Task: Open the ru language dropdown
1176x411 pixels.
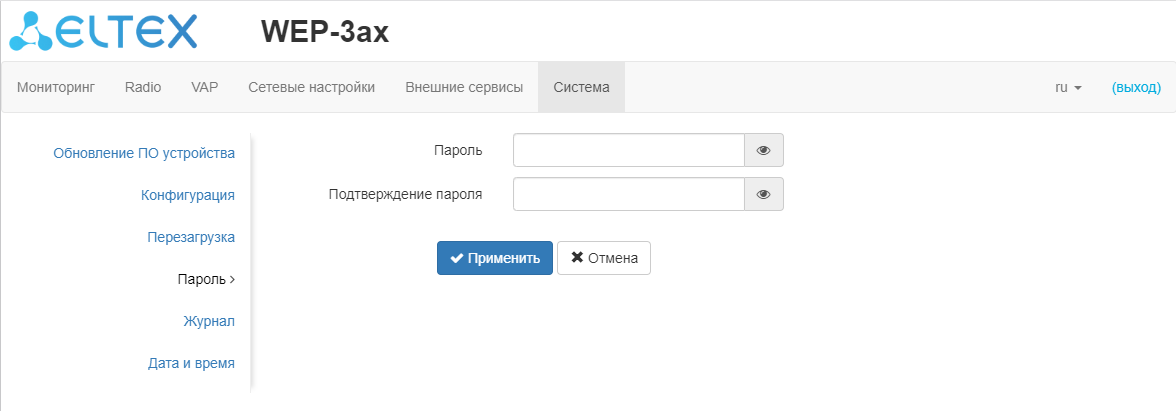Action: (1068, 87)
